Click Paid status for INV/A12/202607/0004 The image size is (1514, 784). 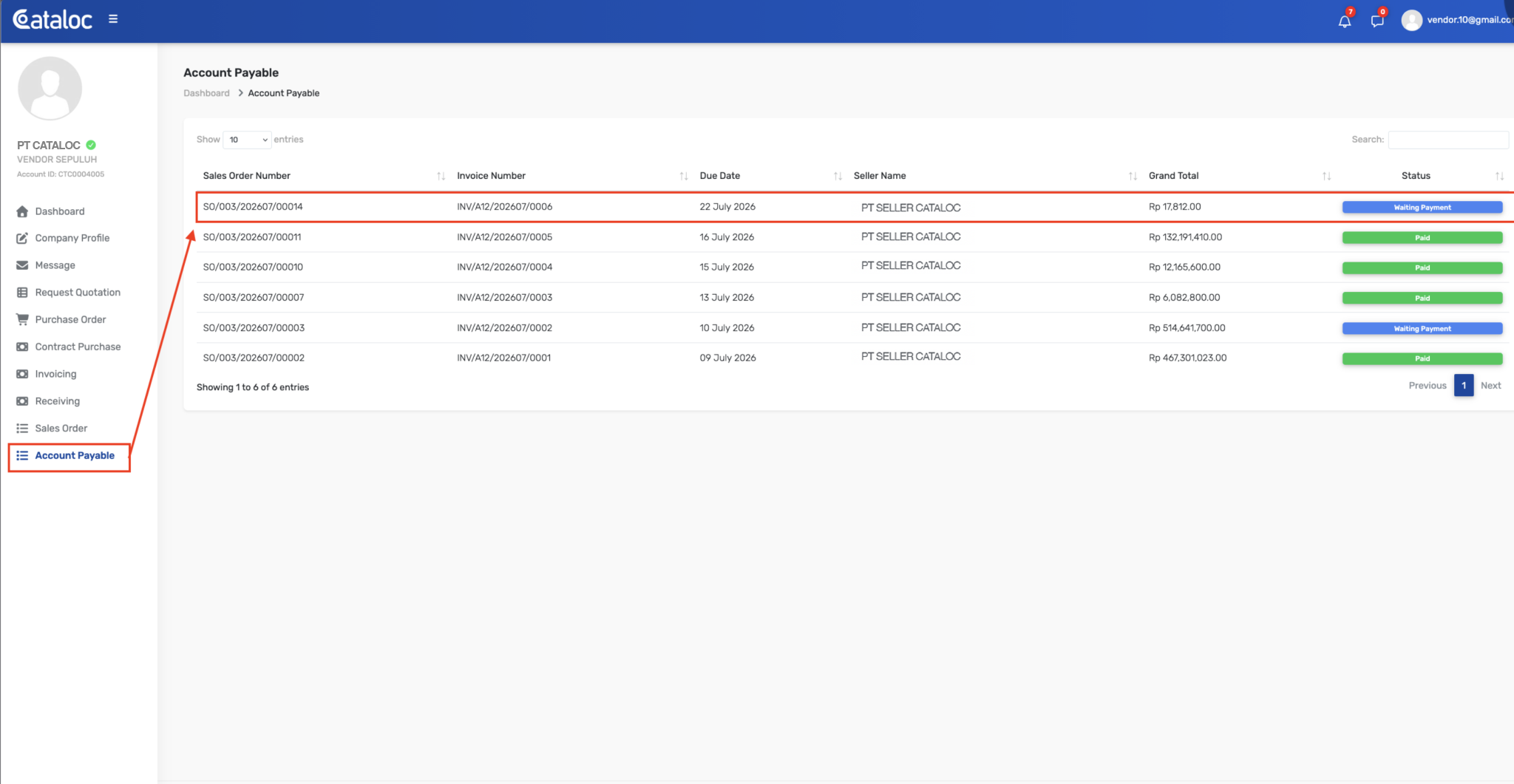coord(1422,267)
